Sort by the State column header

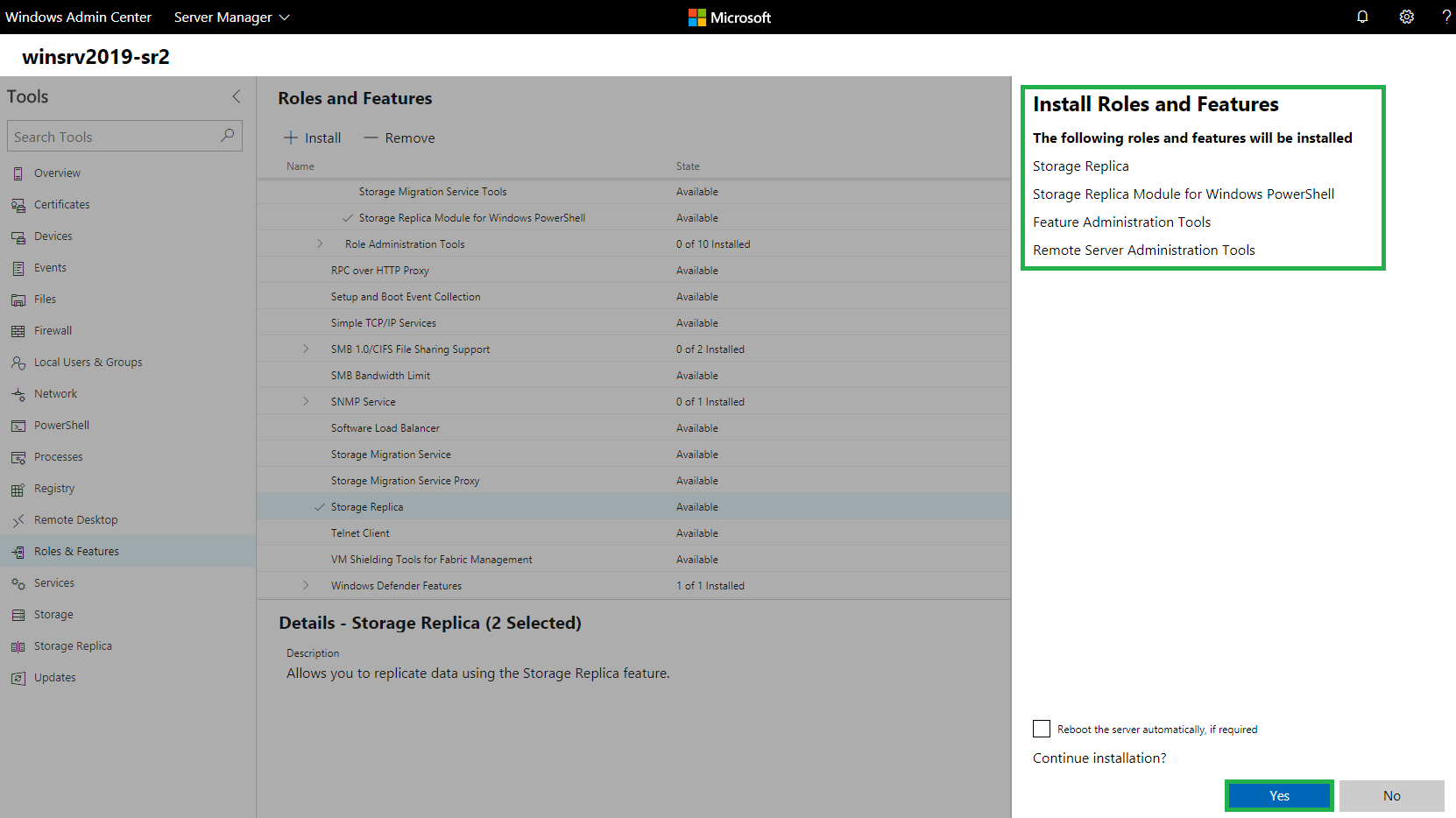click(688, 166)
